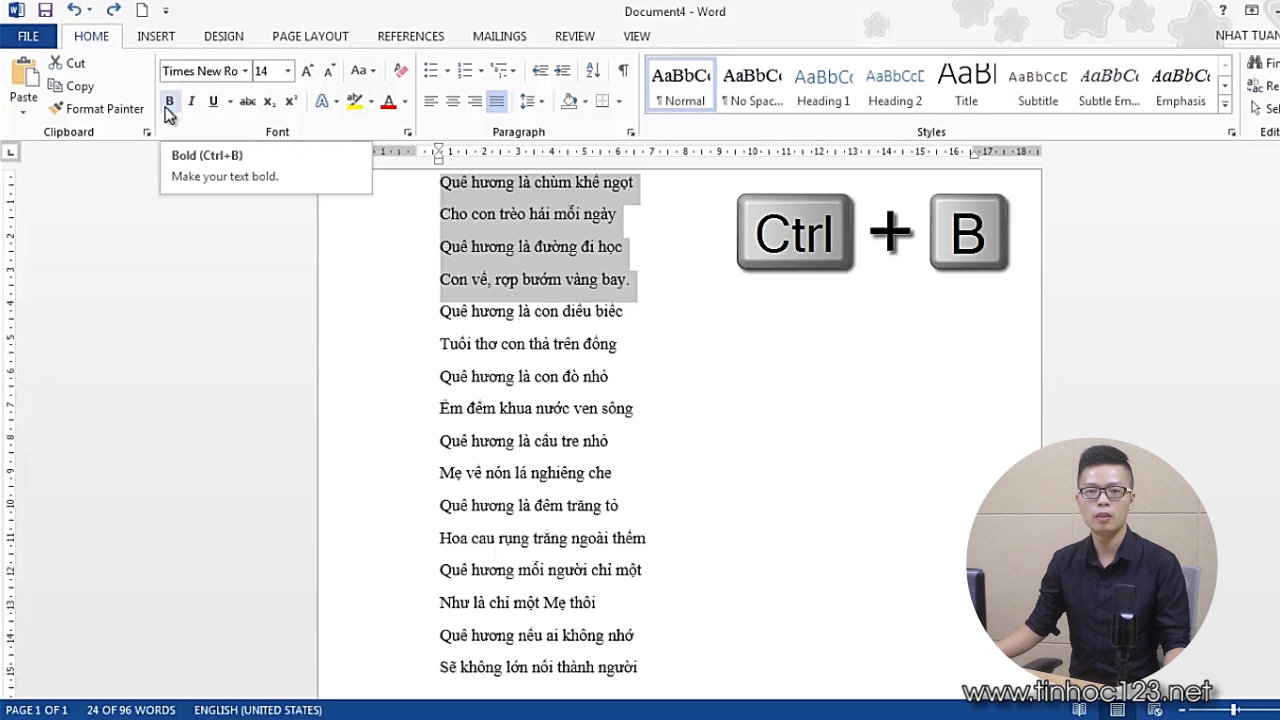
Task: Click the Format Painter button
Action: 96,109
